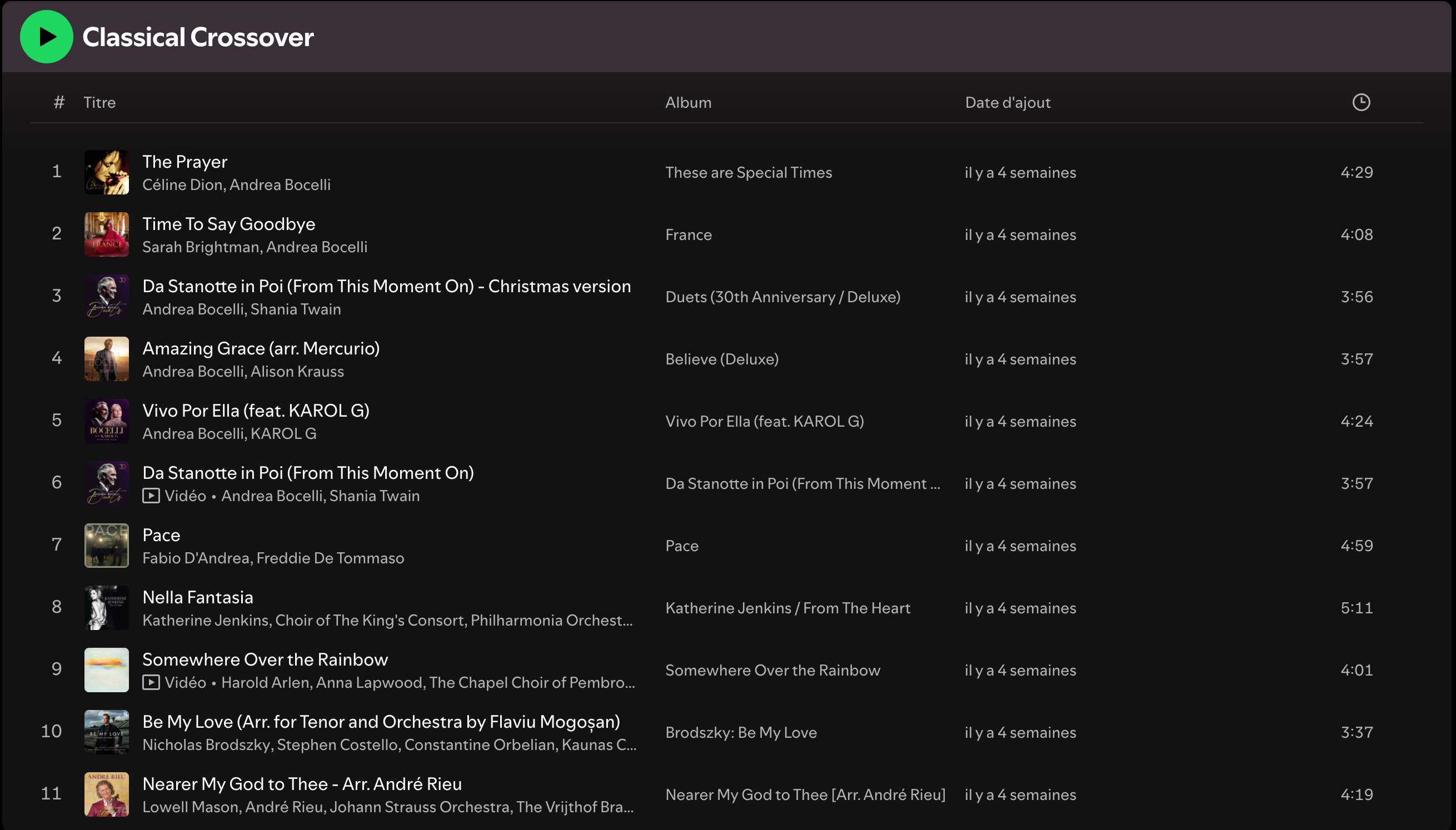The height and width of the screenshot is (830, 1456).
Task: Open artist Lowell Mason
Action: [x=191, y=807]
